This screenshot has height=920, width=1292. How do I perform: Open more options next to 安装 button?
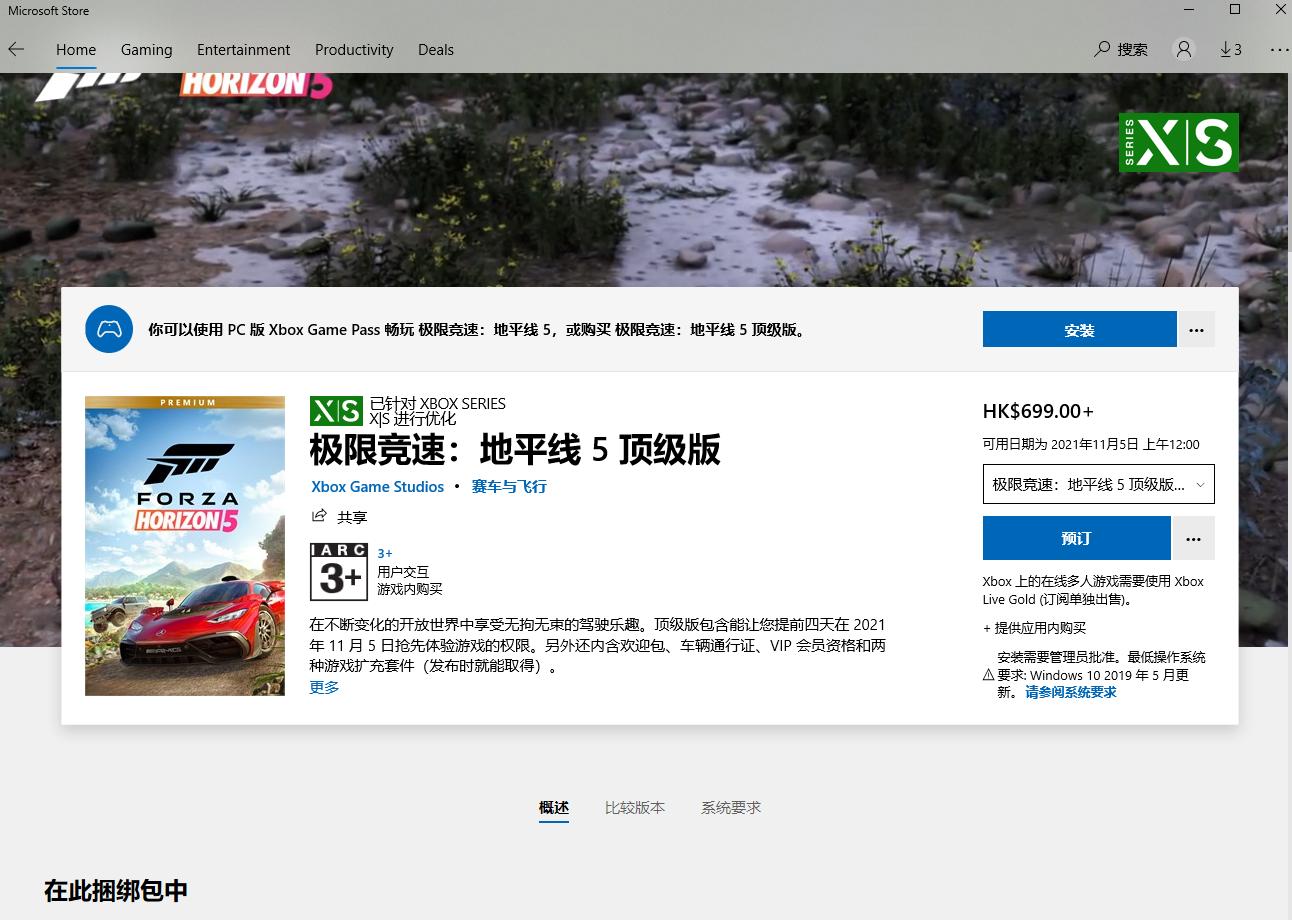[x=1197, y=329]
